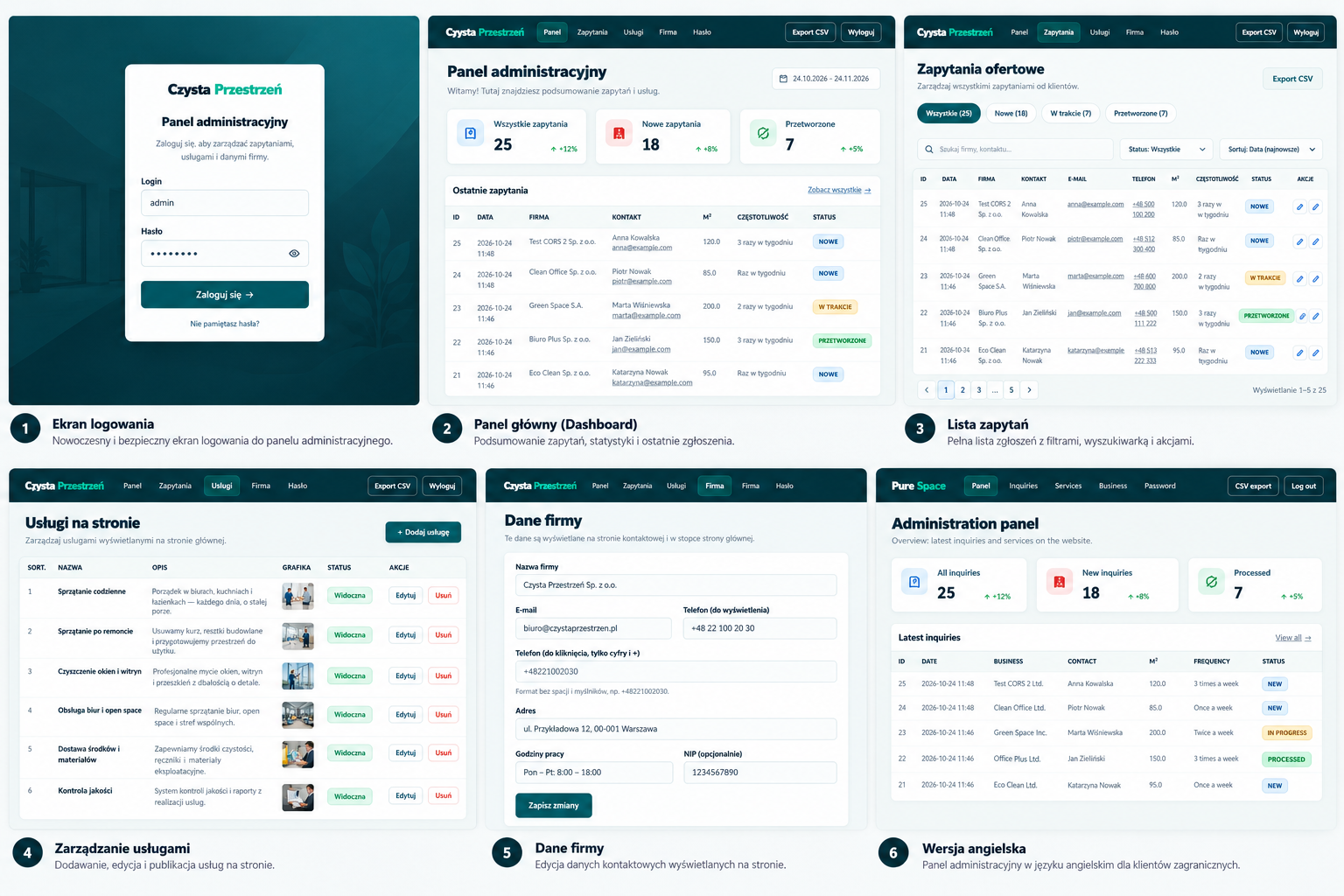Open Inquiries in the Pure Space navigation
This screenshot has height=896, width=1344.
(x=1023, y=486)
